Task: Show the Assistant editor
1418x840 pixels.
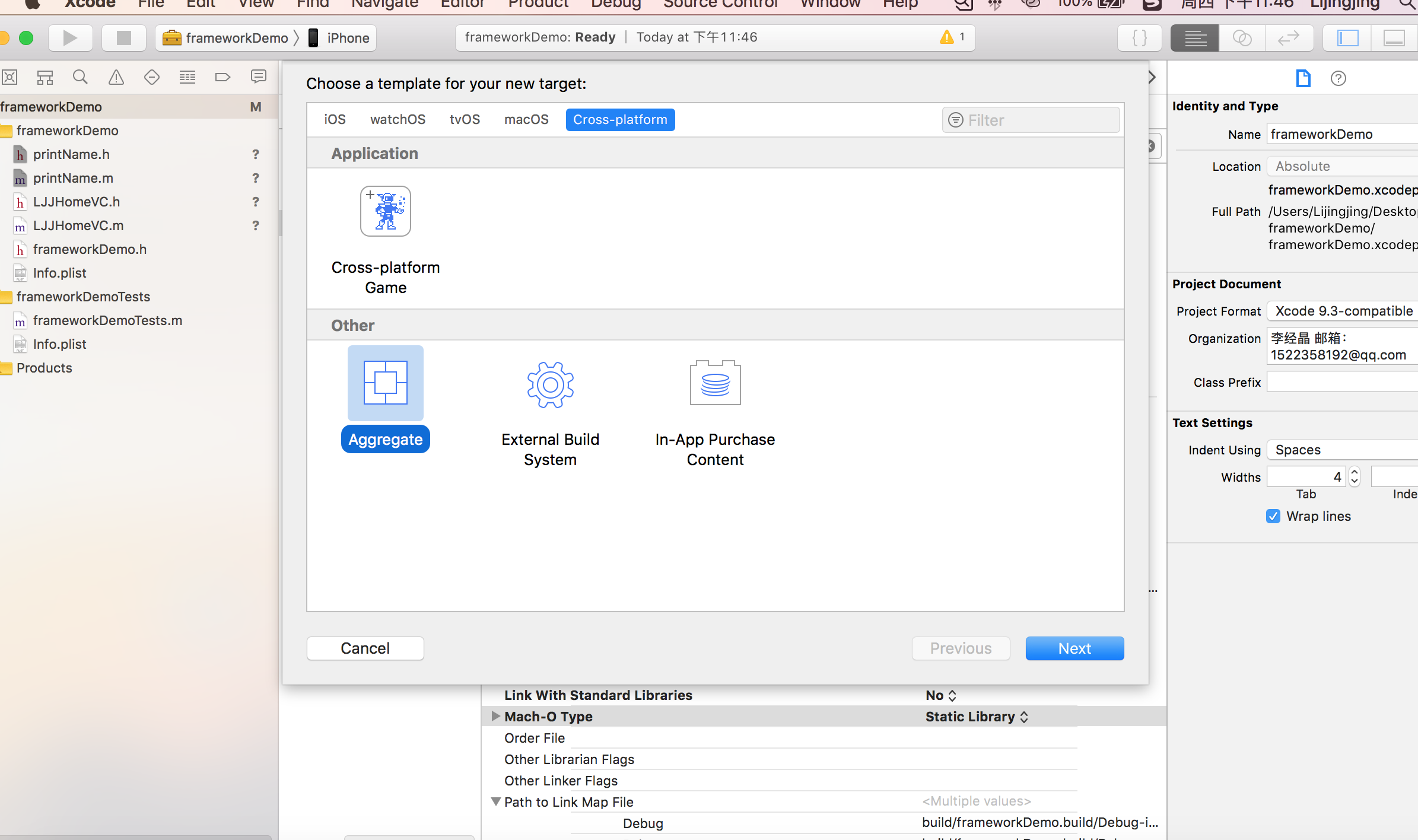Action: 1242,38
